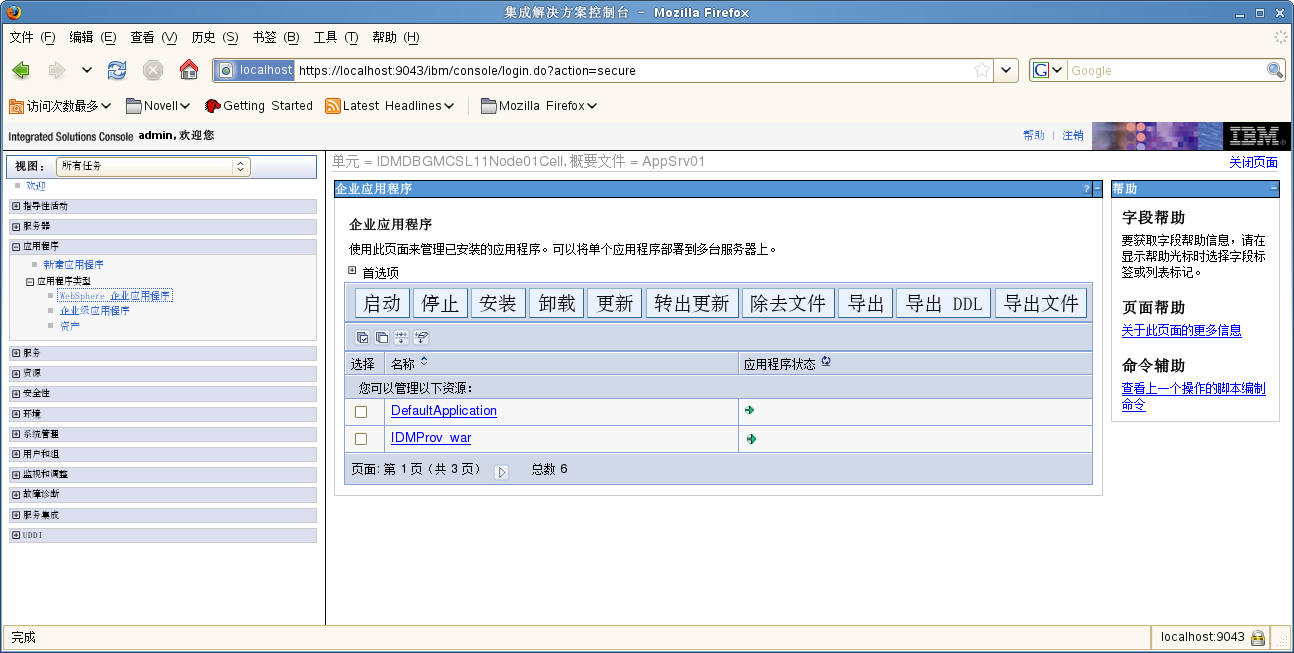Expand the UDDI section
The width and height of the screenshot is (1294, 653).
[16, 535]
